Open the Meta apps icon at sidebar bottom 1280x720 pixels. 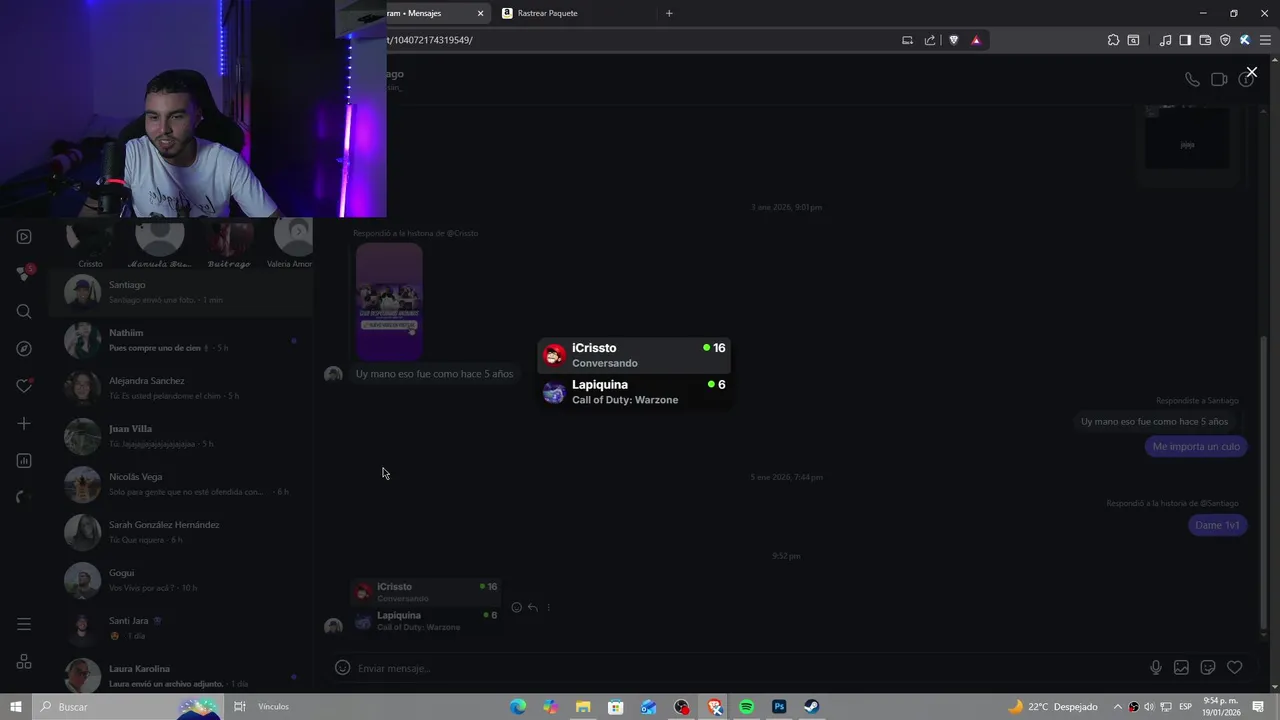(24, 662)
